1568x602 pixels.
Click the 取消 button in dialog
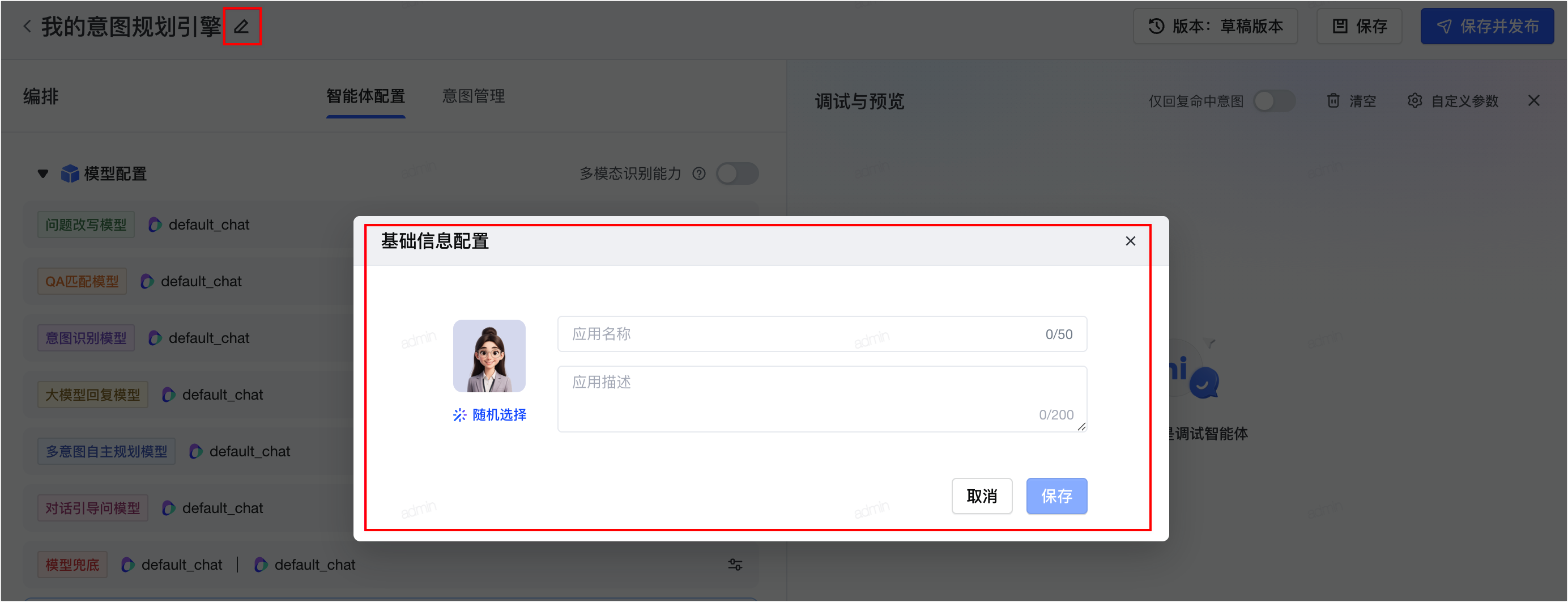coord(982,496)
